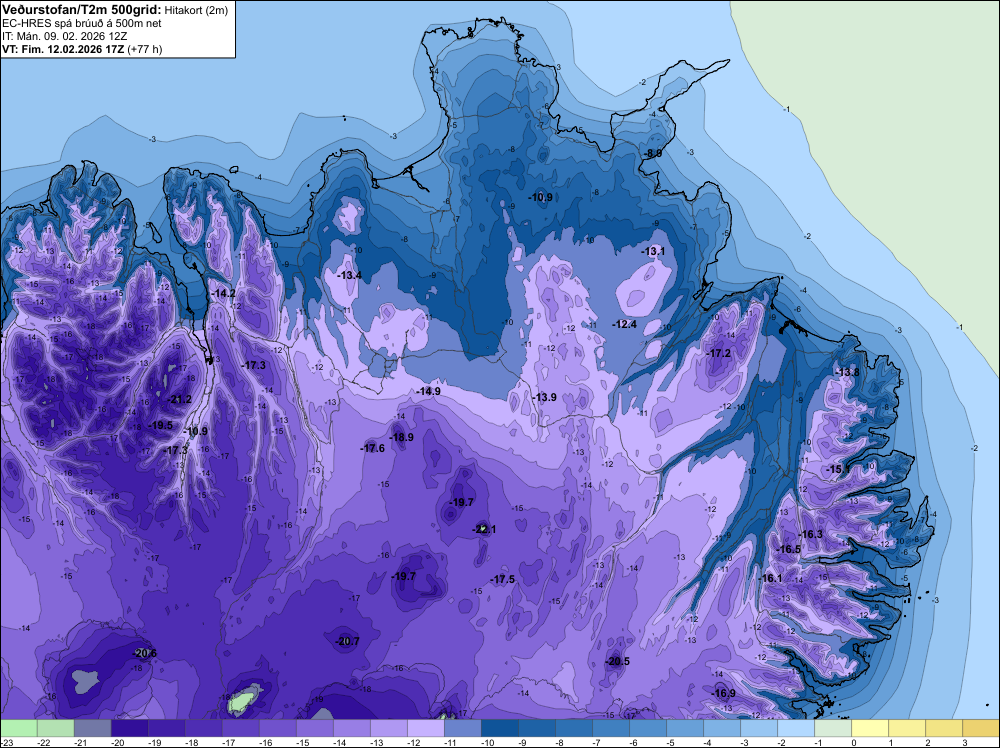Click the -20.5 temperature value
The image size is (1000, 748).
click(x=617, y=661)
